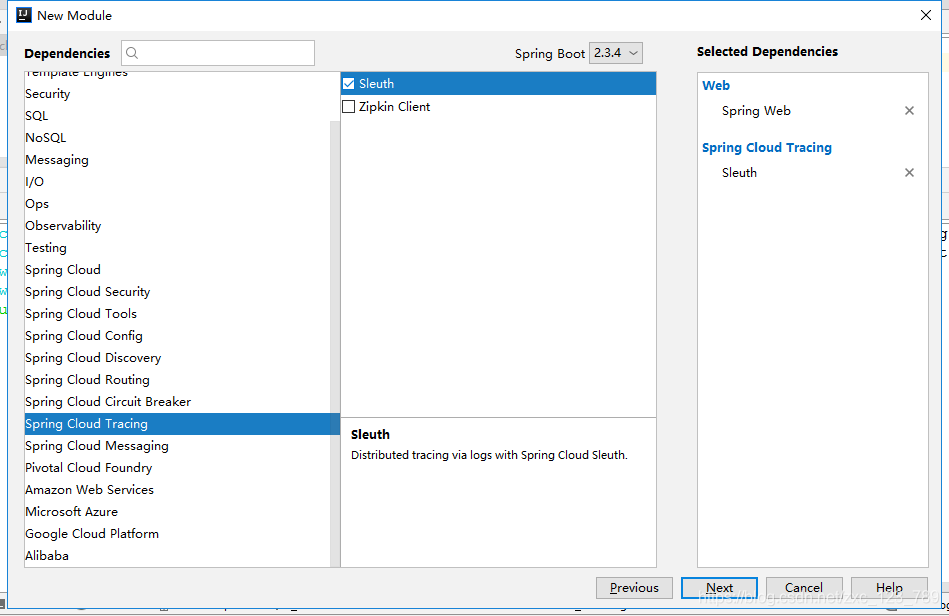
Task: Click the Sleuth entry in Selected Dependencies
Action: tap(739, 172)
